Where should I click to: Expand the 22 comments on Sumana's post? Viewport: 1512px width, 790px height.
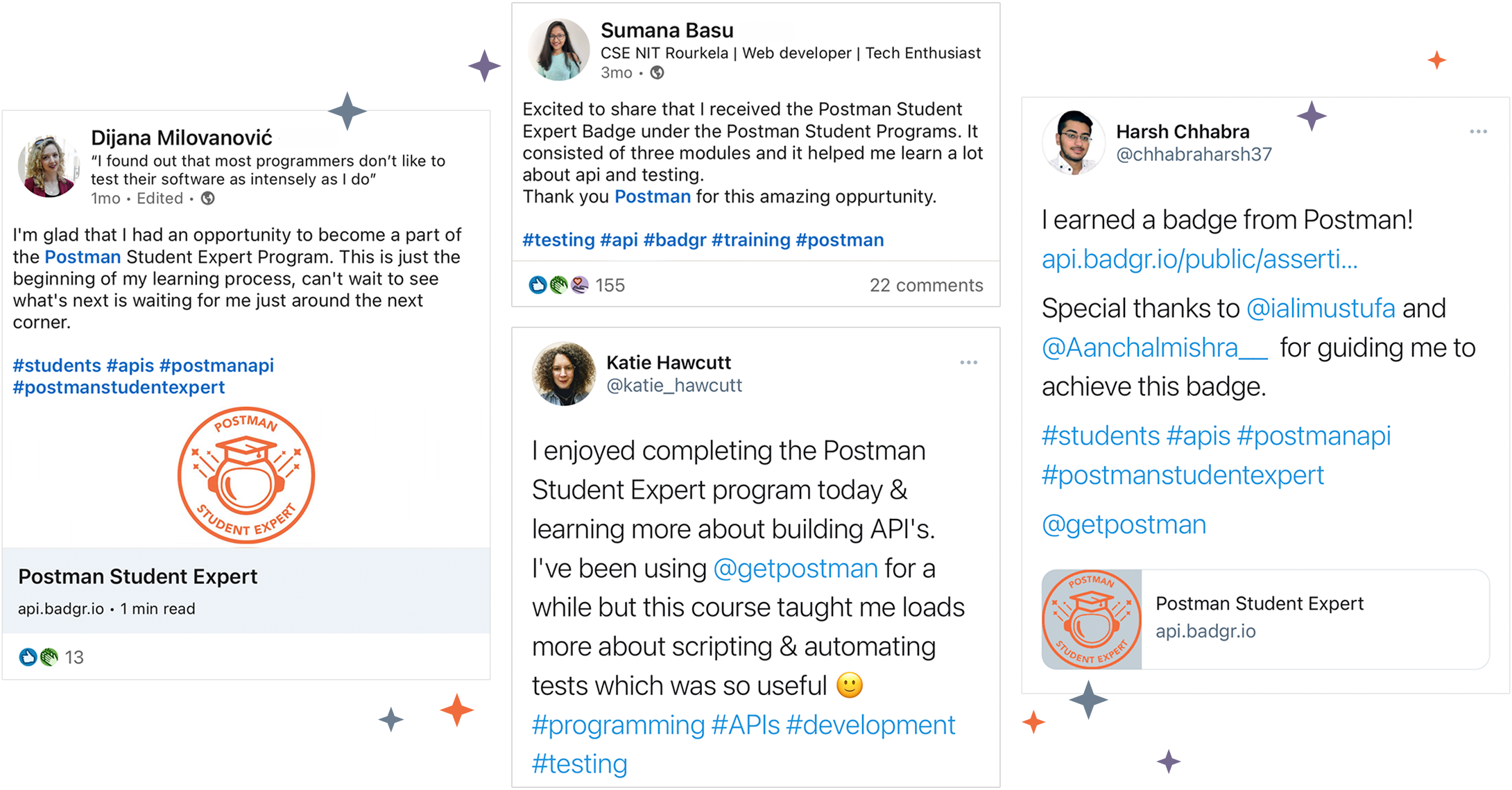point(927,284)
